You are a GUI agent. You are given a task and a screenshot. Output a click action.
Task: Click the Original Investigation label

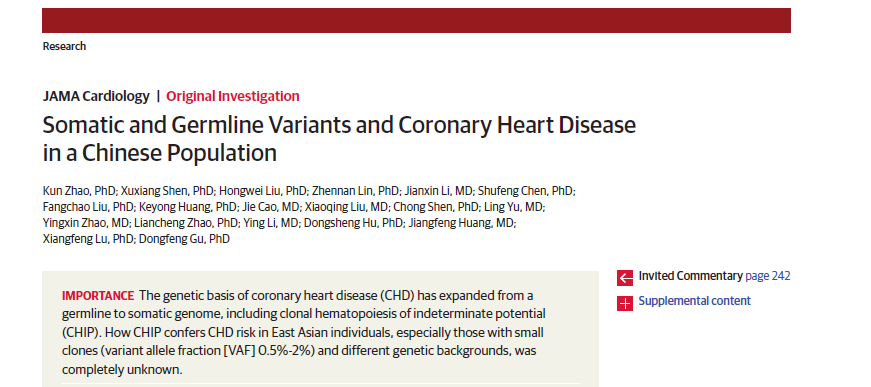(233, 96)
